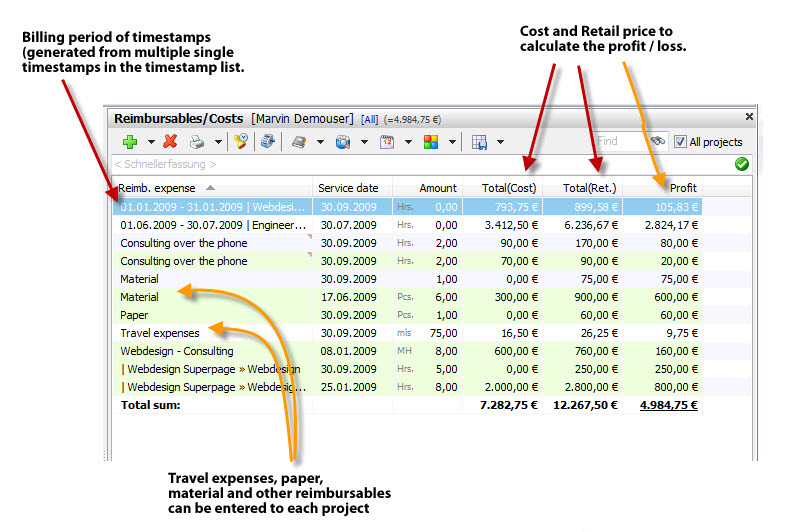Open dropdown beside magnifier filter icon
The image size is (806, 532).
point(364,142)
